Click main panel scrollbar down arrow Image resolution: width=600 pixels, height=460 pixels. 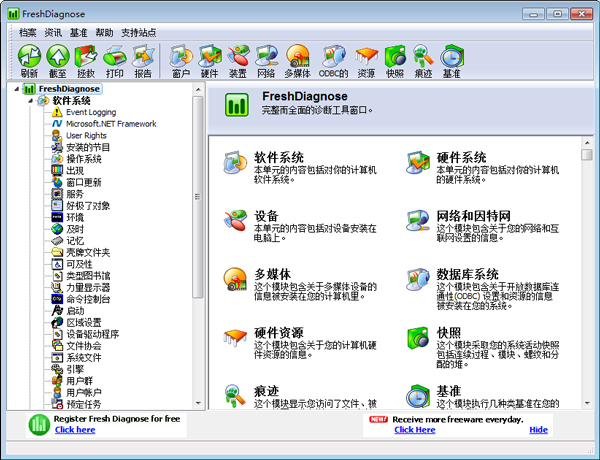[587, 403]
